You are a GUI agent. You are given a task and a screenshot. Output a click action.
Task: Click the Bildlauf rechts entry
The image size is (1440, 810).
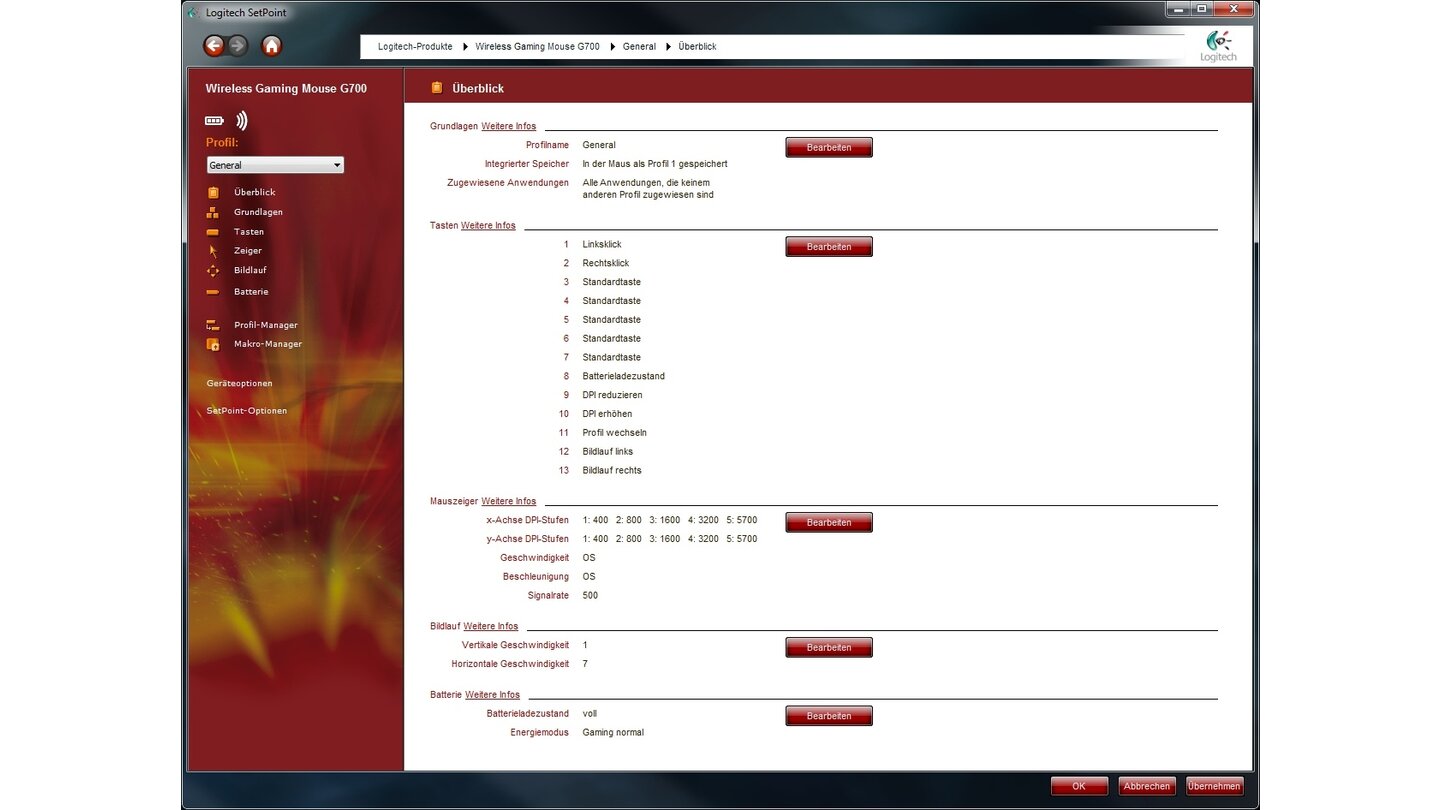[x=612, y=470]
